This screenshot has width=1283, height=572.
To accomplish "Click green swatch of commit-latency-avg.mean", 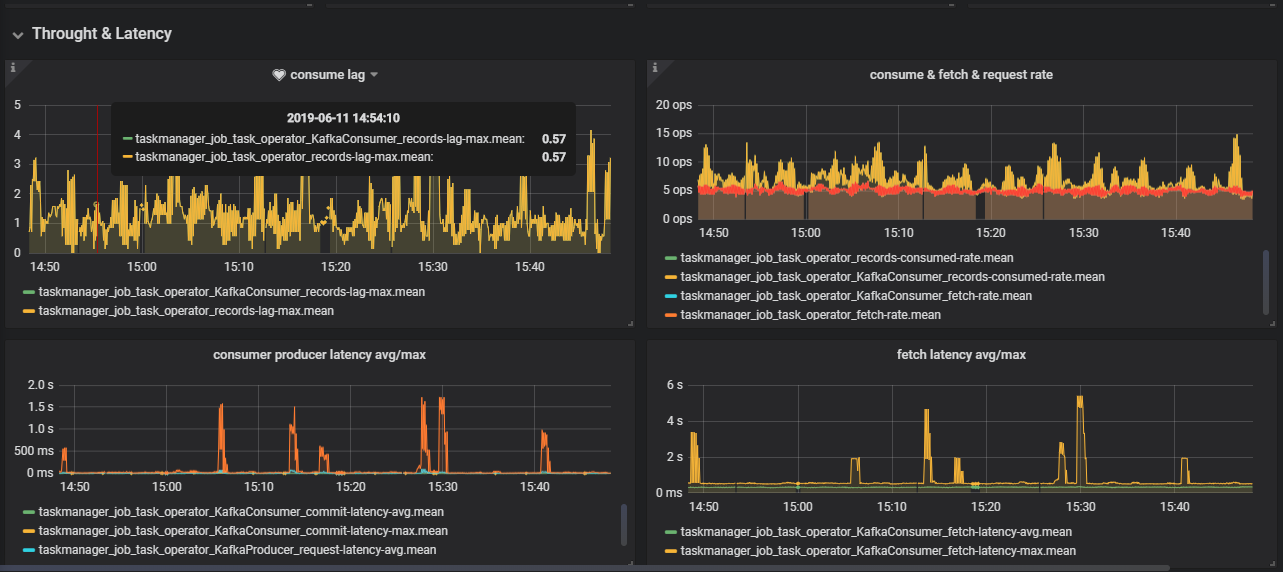I will 29,512.
